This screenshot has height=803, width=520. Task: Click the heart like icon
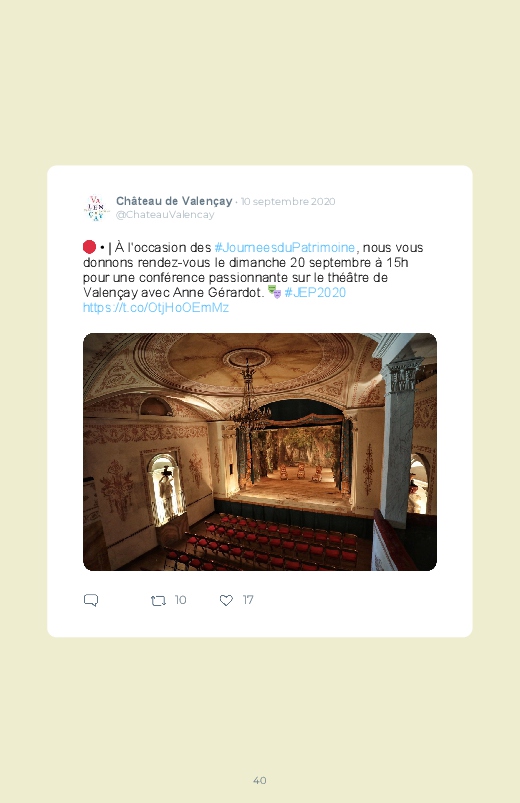[226, 600]
